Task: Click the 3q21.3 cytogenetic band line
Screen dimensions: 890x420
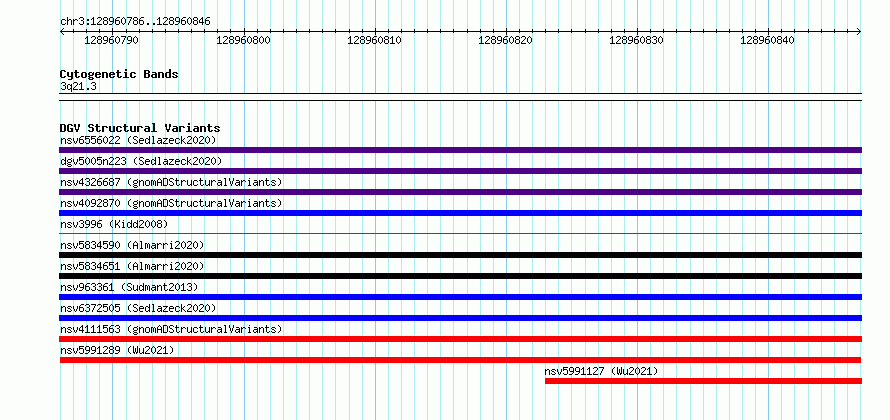Action: 460,97
